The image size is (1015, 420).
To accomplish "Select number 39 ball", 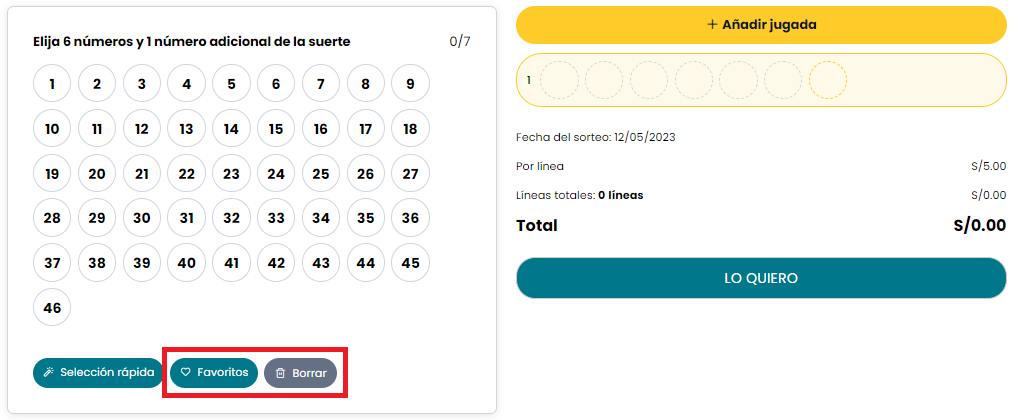I will click(142, 263).
